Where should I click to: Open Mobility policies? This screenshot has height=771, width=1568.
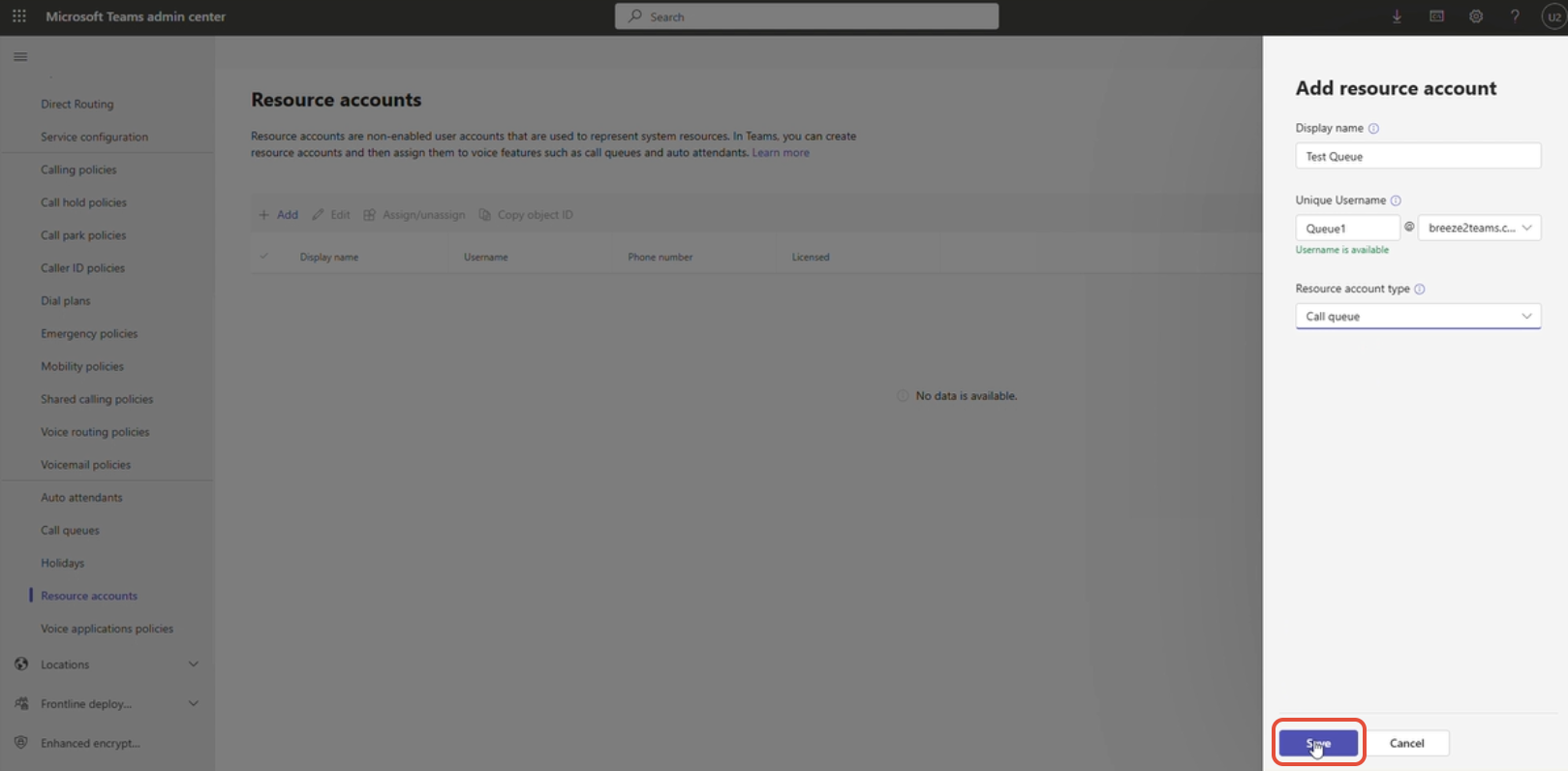(x=82, y=367)
